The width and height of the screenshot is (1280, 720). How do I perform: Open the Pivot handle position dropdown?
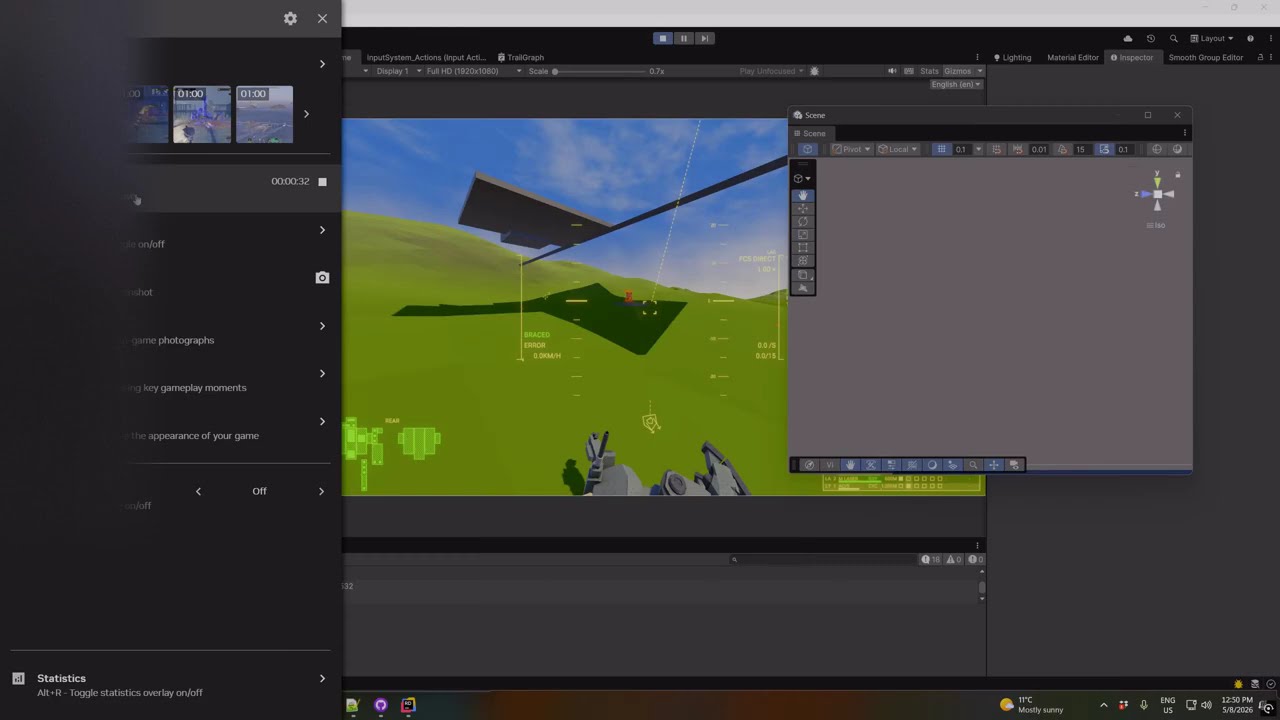click(851, 149)
